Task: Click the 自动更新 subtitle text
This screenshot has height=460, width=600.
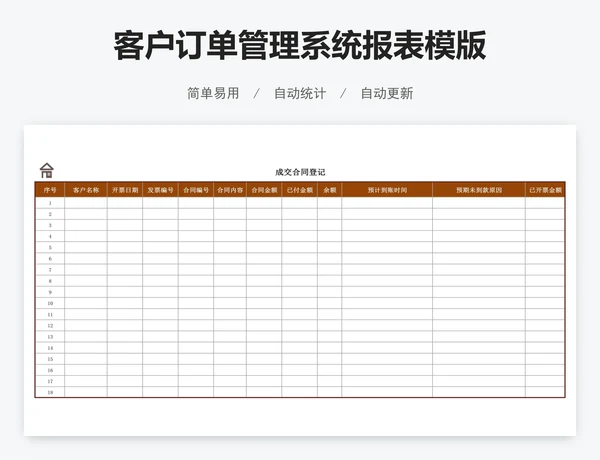Action: click(x=387, y=93)
